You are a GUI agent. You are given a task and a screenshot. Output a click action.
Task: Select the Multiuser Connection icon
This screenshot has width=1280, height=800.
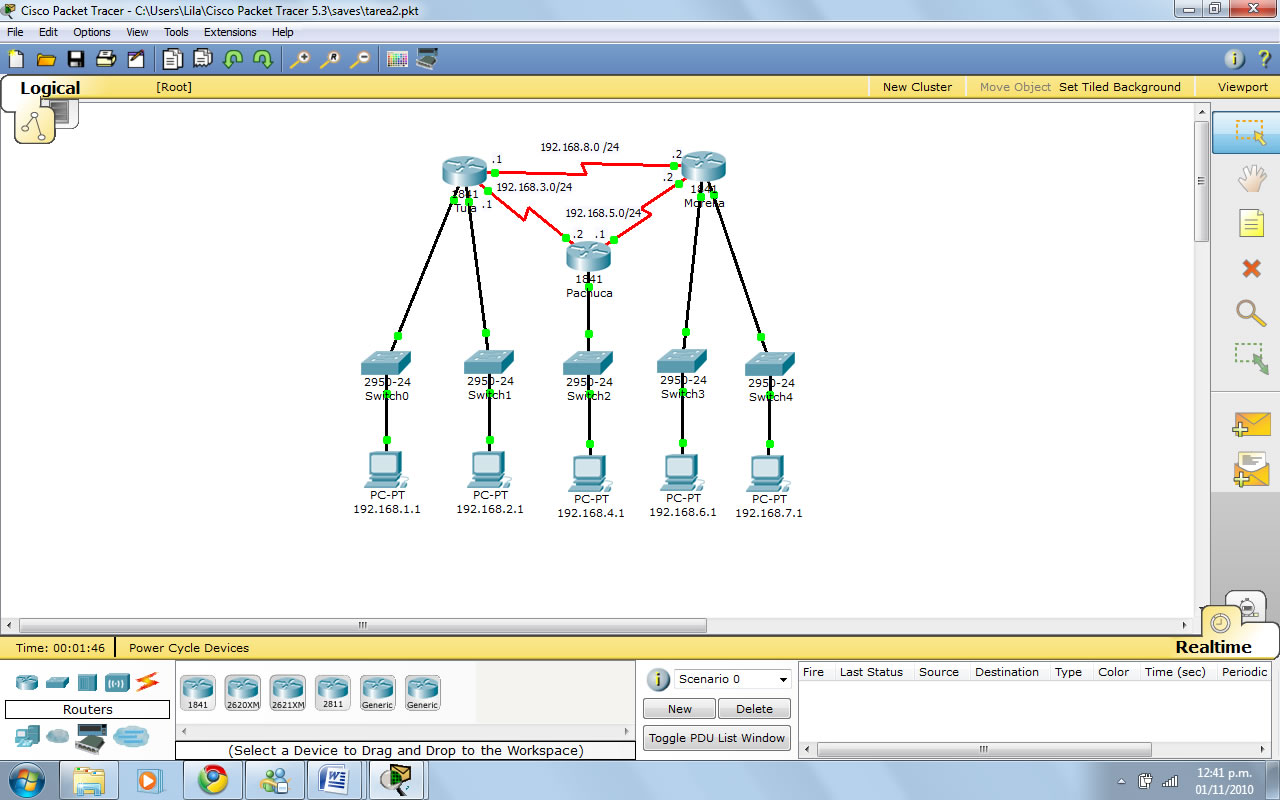[131, 737]
